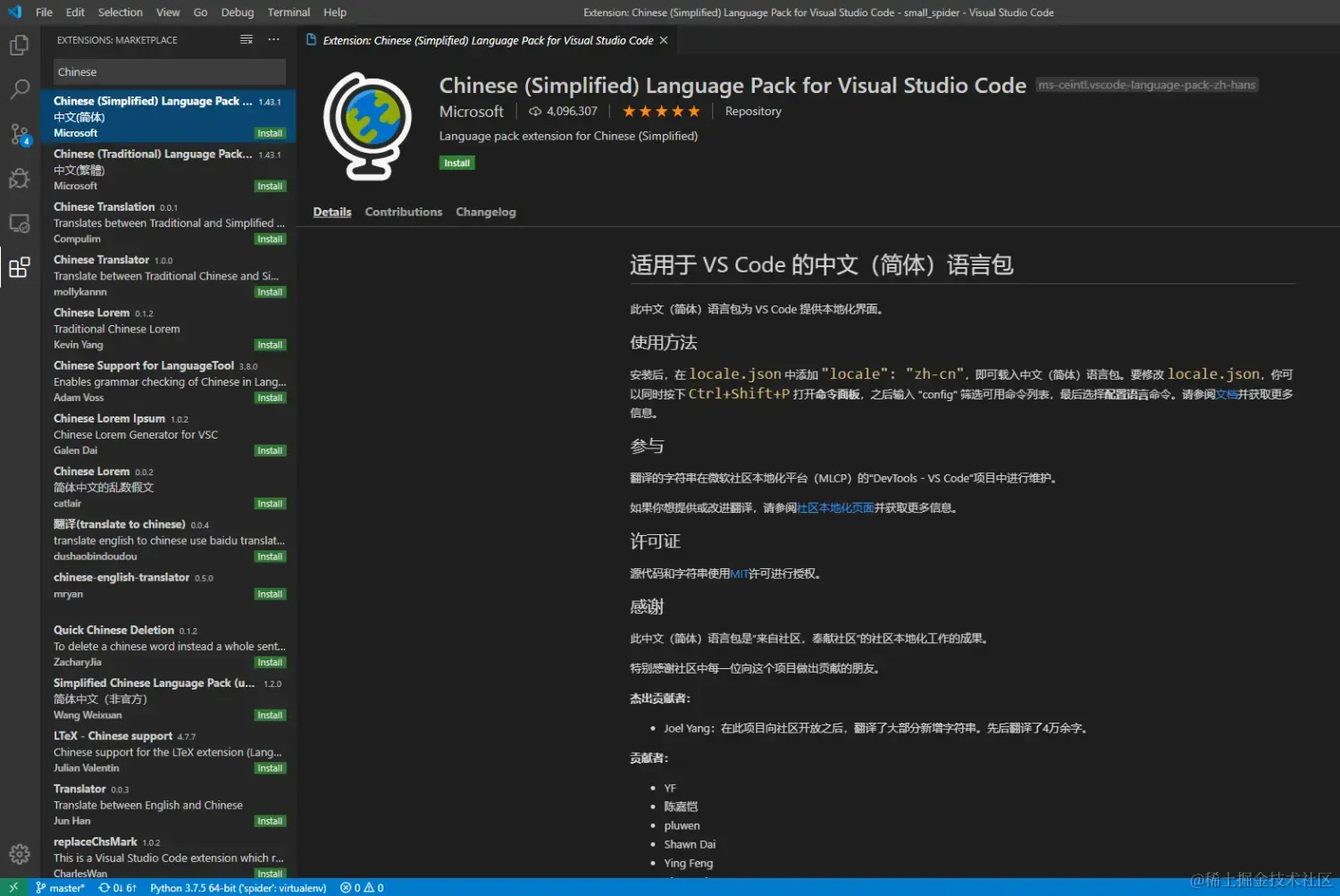Open the Terminal menu
The image size is (1340, 896).
[289, 13]
